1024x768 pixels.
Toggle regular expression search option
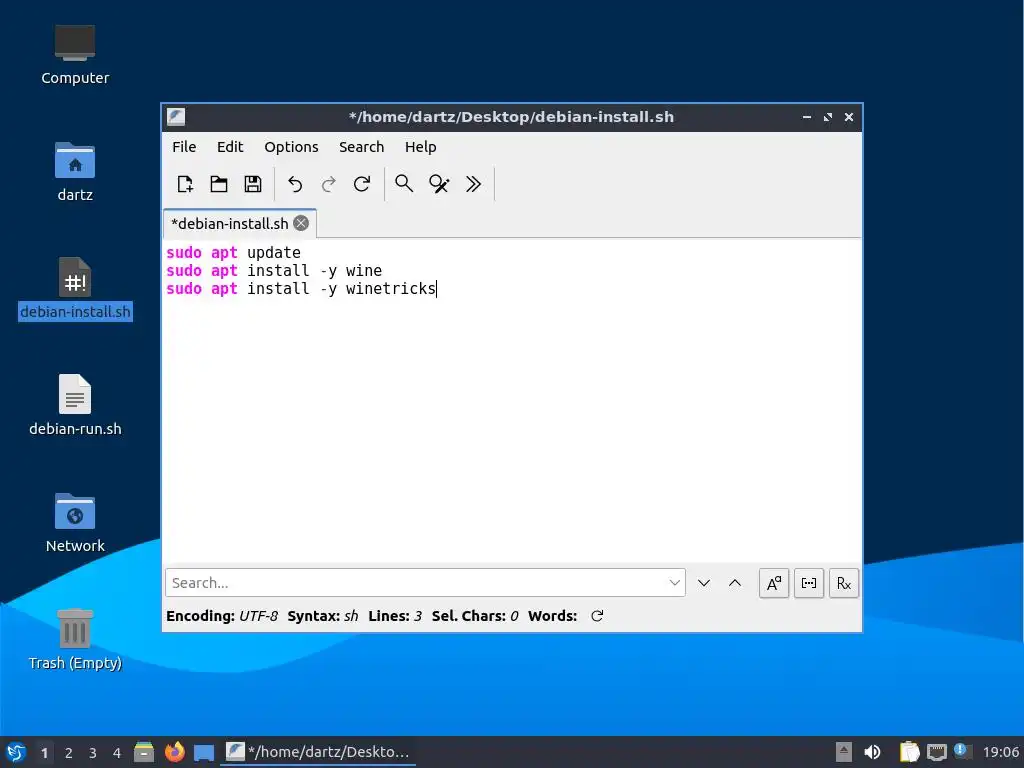pyautogui.click(x=844, y=583)
